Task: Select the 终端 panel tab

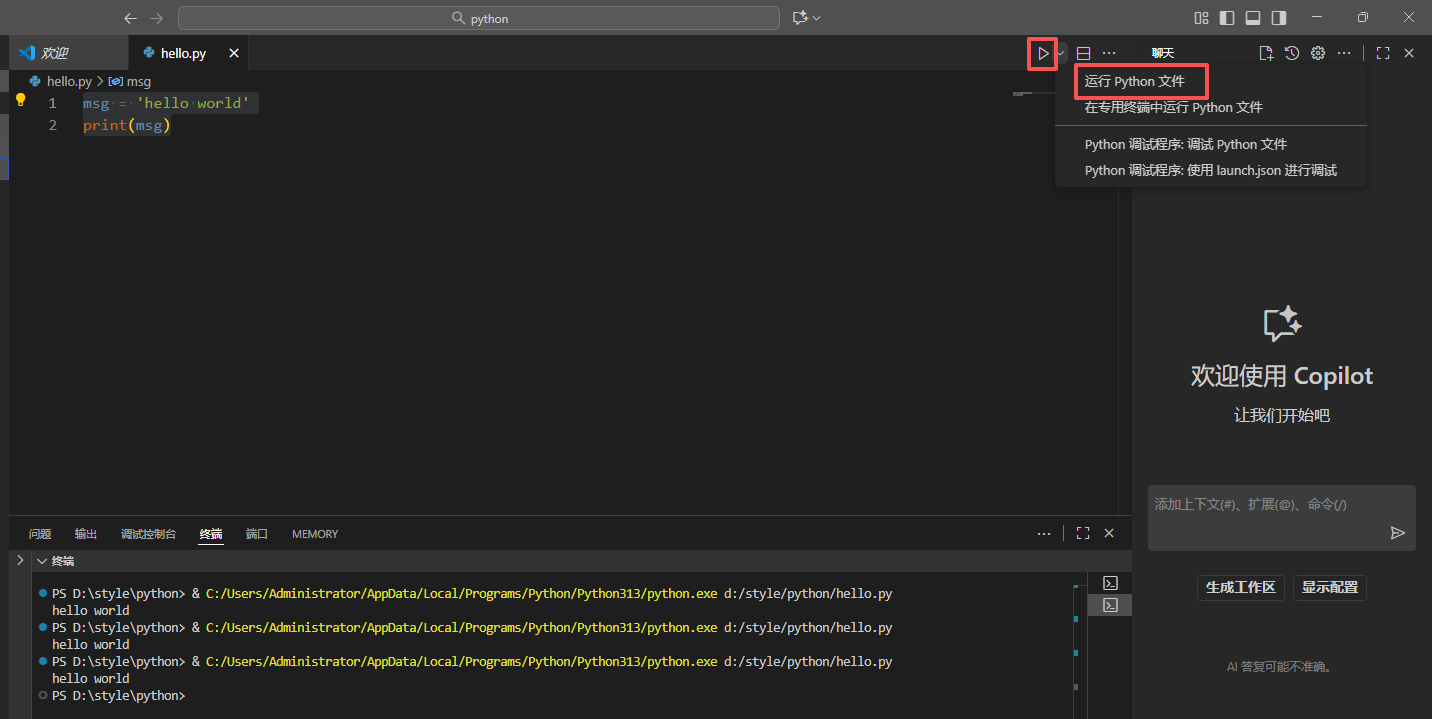Action: pos(211,534)
